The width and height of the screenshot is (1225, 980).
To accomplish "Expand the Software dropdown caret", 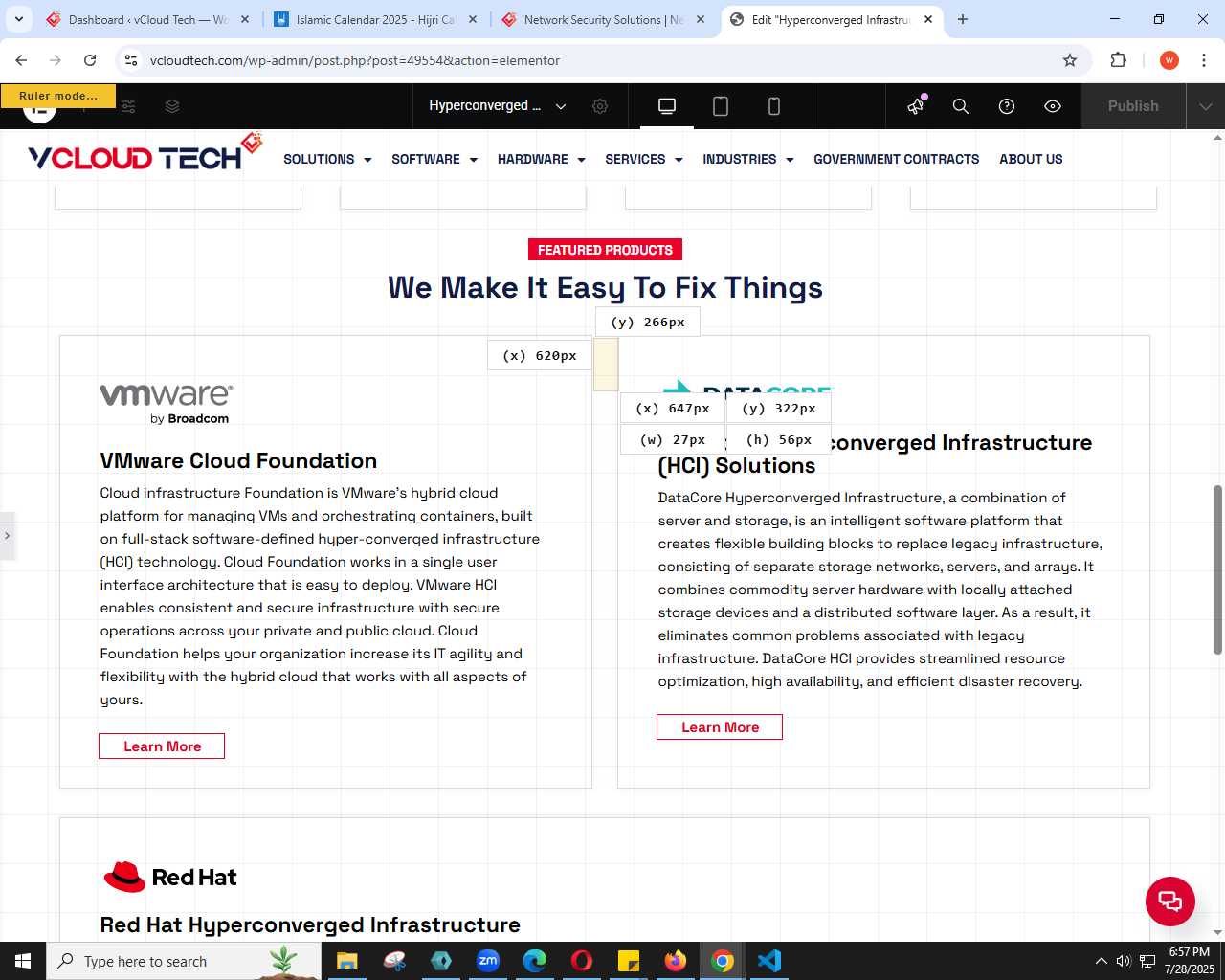I will pyautogui.click(x=473, y=160).
